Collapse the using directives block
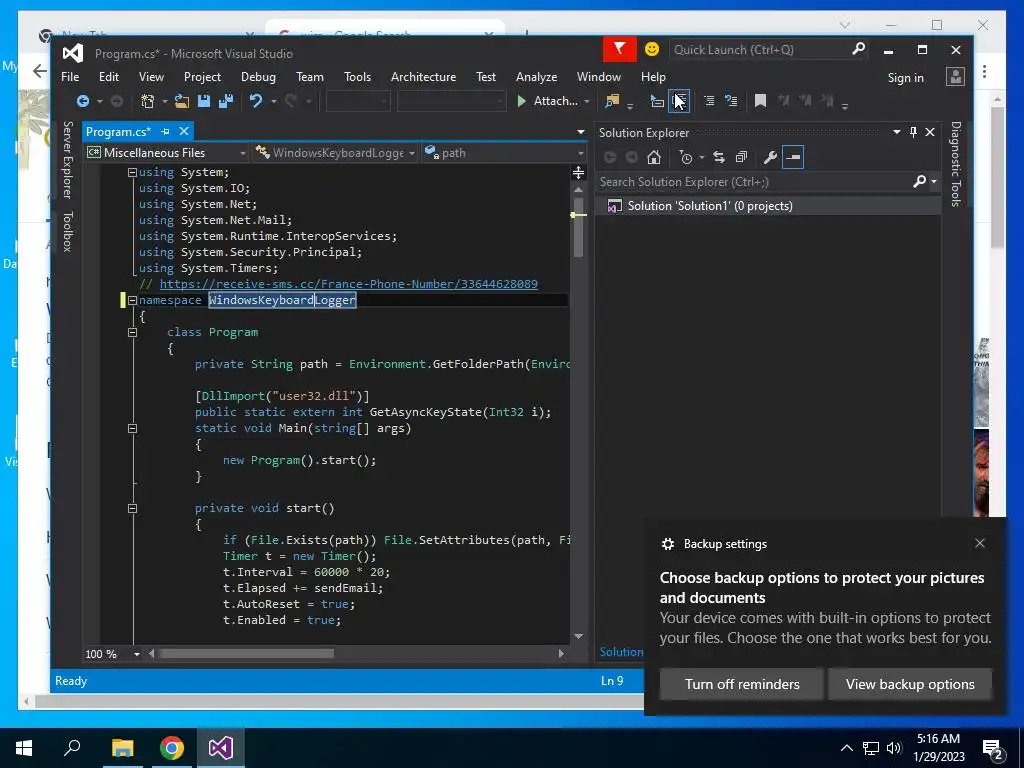Viewport: 1024px width, 768px height. 132,172
